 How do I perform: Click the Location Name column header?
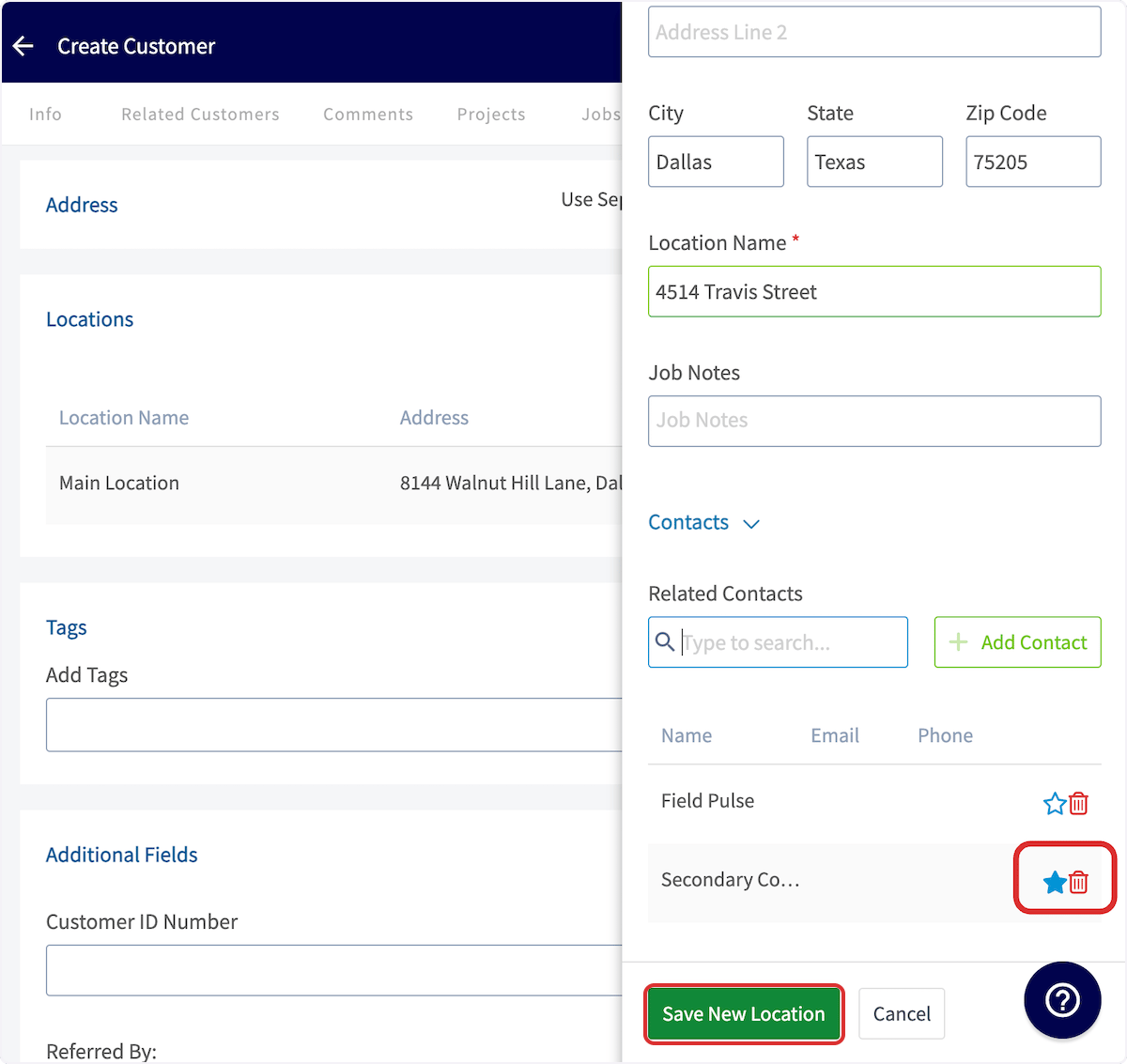124,418
